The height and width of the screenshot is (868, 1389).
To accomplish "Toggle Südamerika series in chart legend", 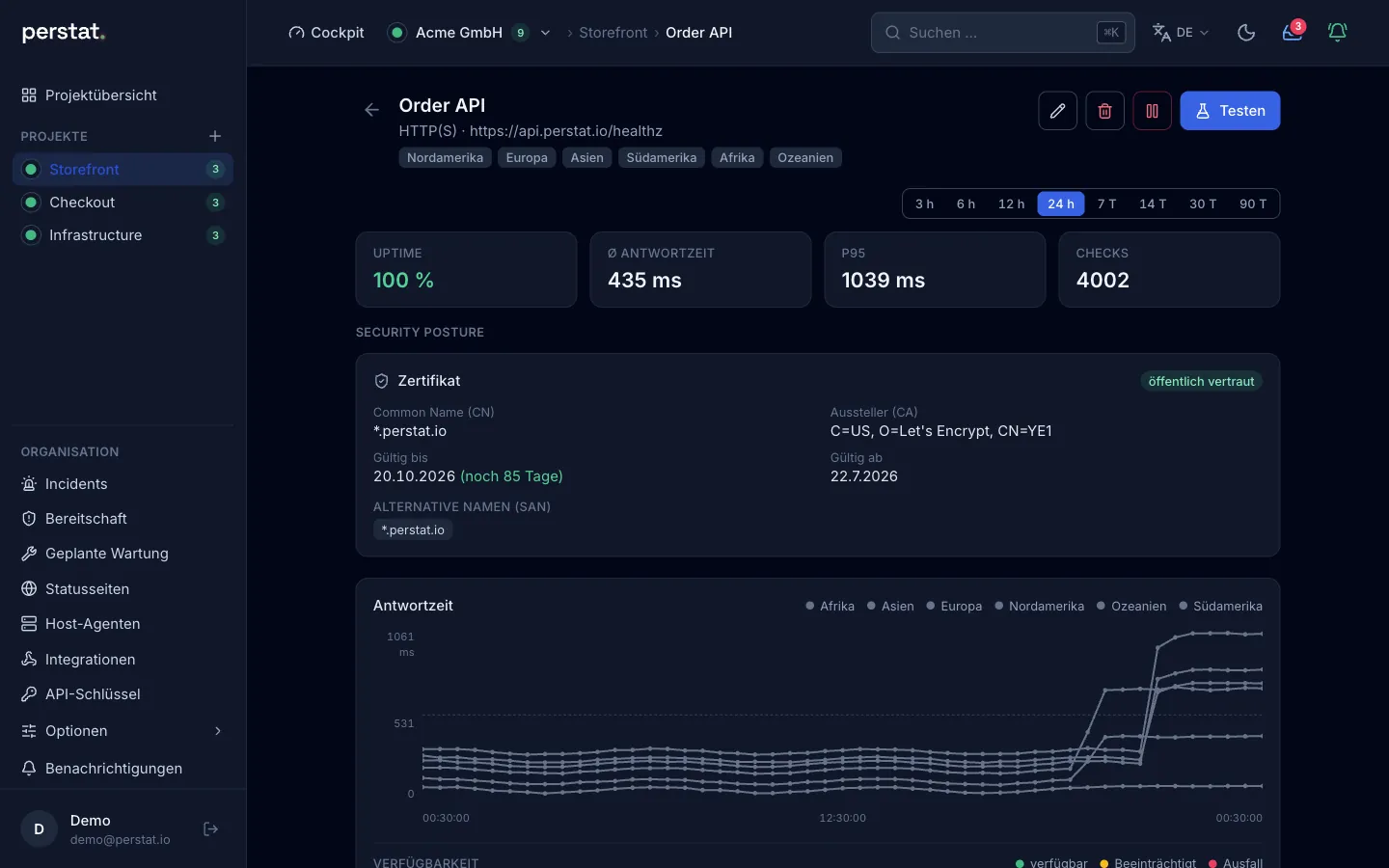I will tap(1220, 607).
